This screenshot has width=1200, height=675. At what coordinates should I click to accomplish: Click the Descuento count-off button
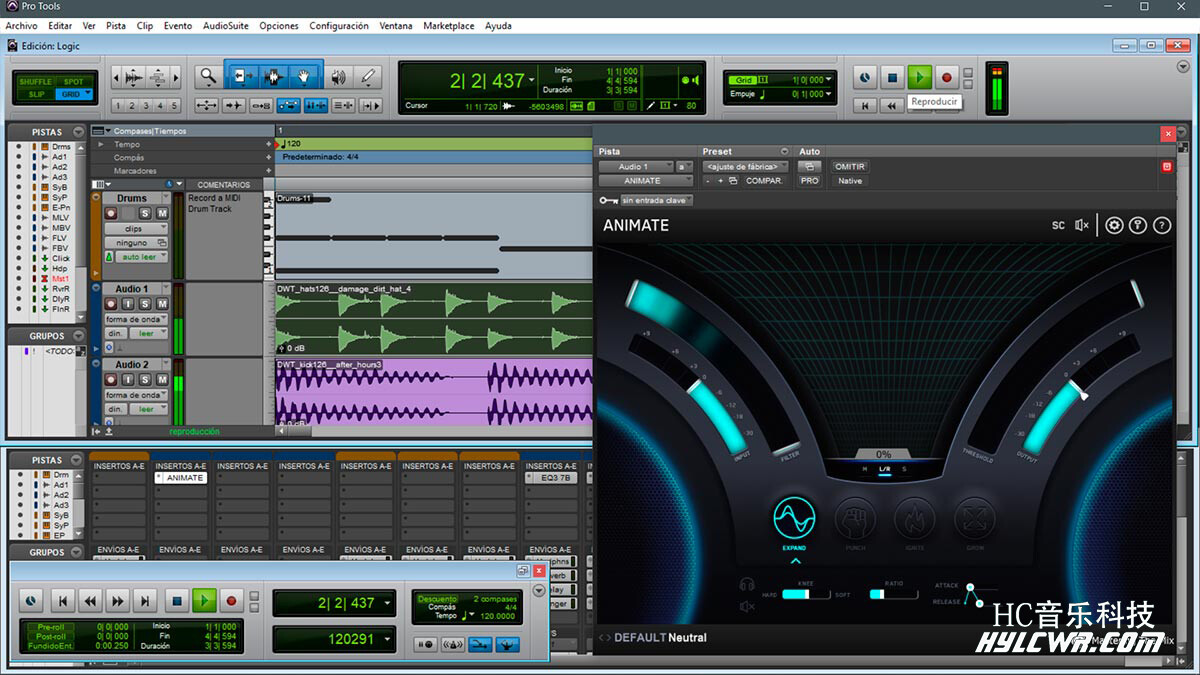tap(437, 599)
